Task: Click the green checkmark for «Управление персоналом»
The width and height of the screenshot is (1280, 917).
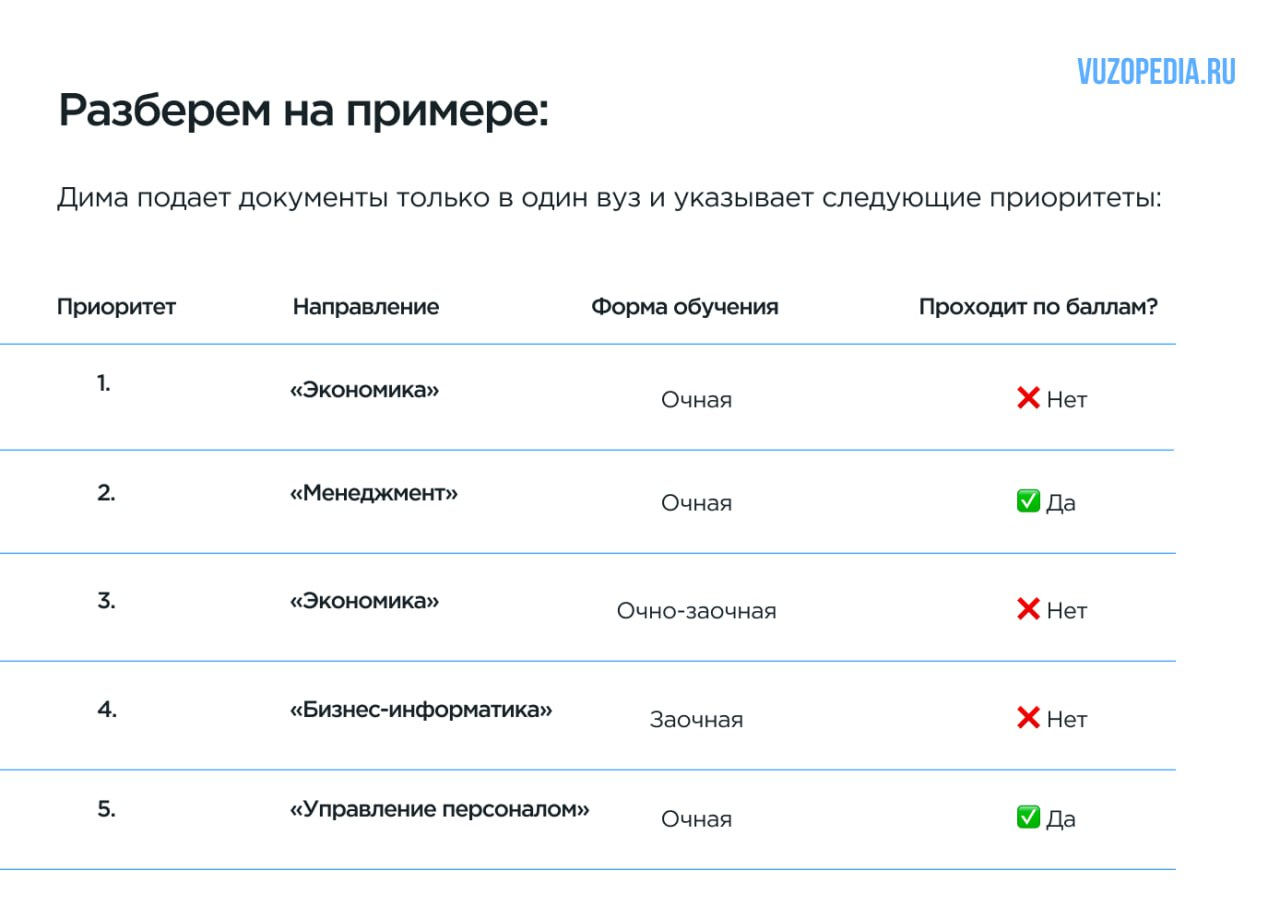Action: point(1028,818)
